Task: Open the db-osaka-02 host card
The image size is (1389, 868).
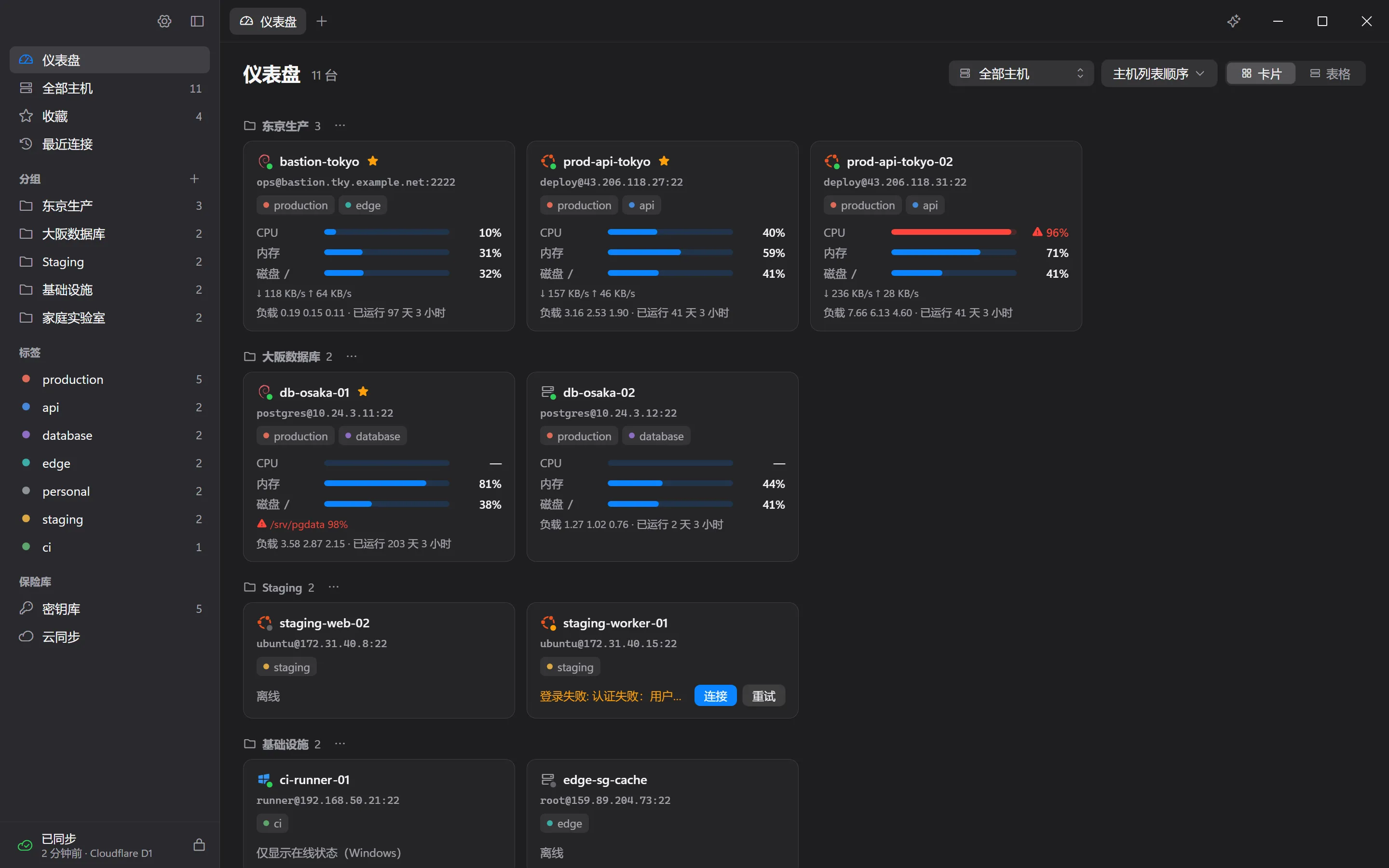Action: [662, 466]
